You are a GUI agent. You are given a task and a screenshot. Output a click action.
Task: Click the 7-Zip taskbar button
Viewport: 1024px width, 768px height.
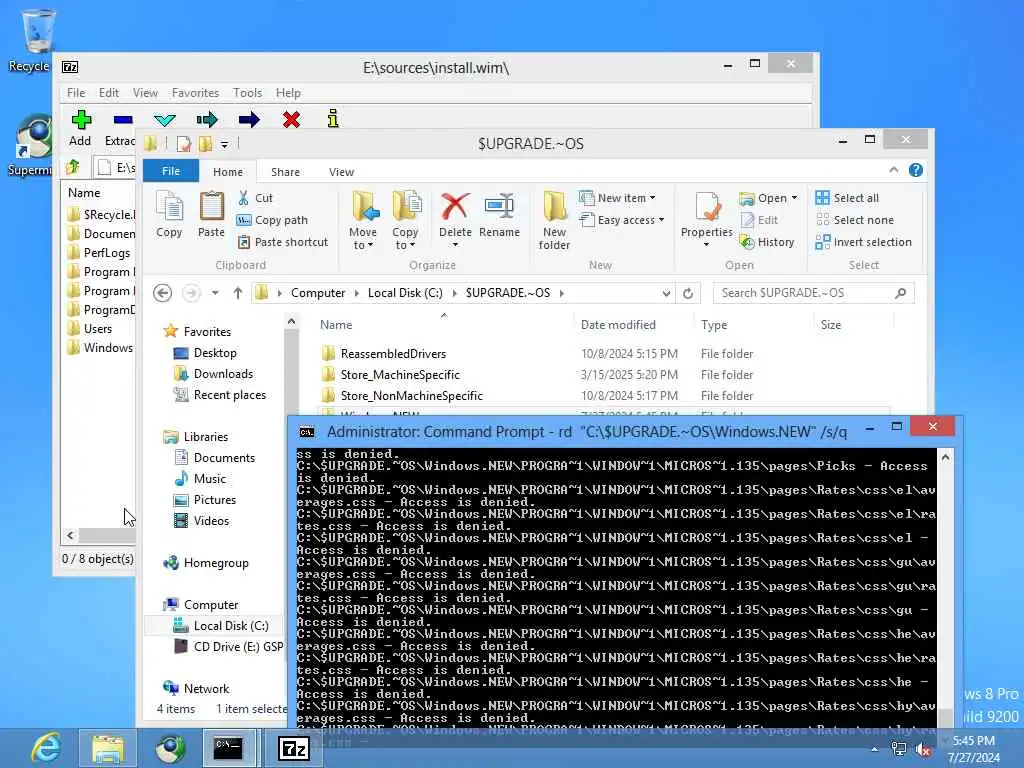pos(293,748)
